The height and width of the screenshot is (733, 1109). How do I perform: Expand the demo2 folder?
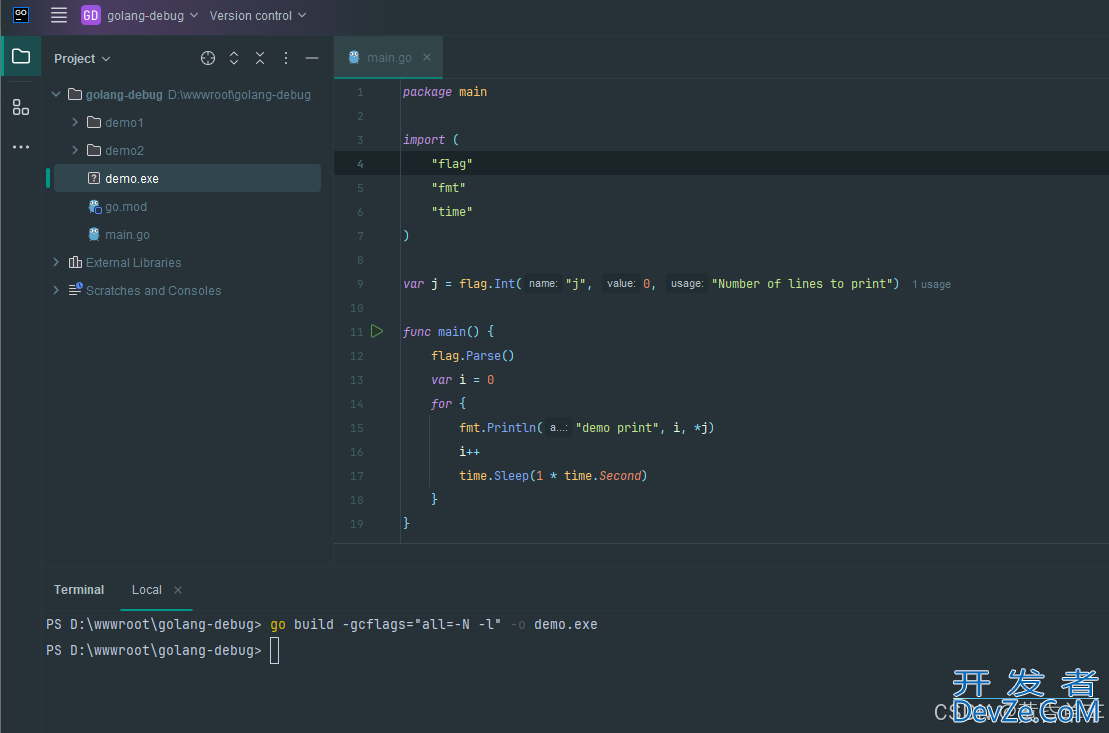coord(75,150)
